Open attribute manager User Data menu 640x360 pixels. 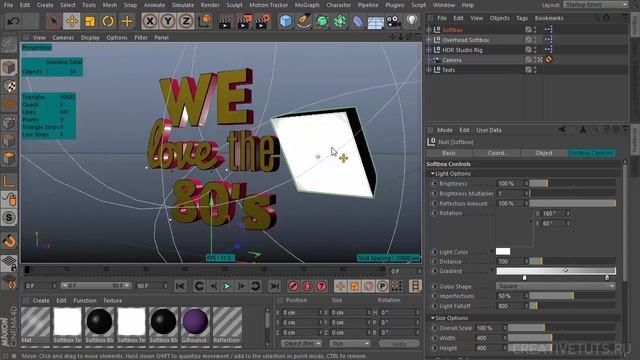click(489, 130)
